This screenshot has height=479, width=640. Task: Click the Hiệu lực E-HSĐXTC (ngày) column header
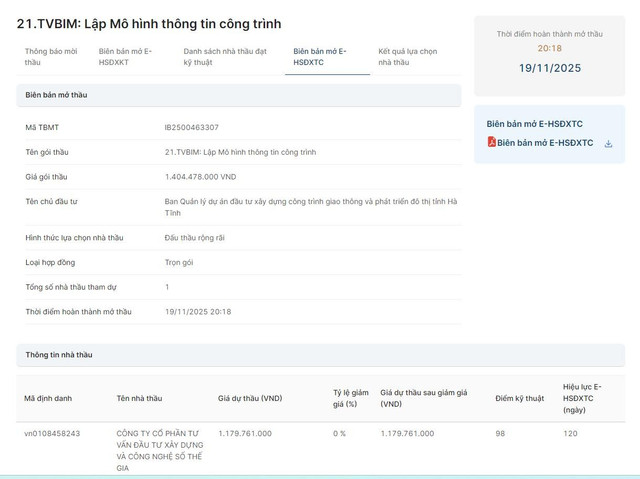click(x=582, y=398)
